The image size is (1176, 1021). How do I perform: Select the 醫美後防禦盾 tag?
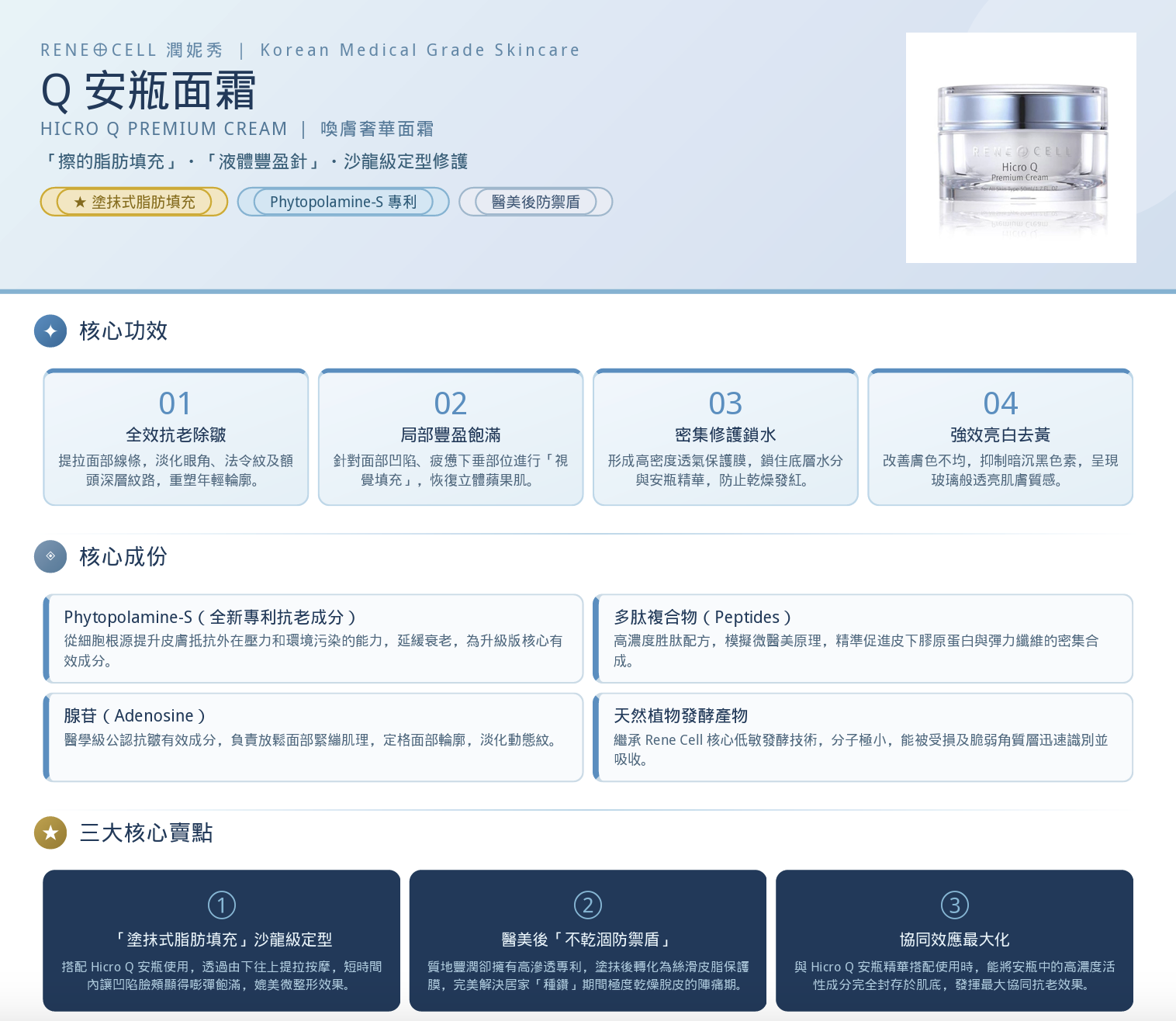click(535, 202)
